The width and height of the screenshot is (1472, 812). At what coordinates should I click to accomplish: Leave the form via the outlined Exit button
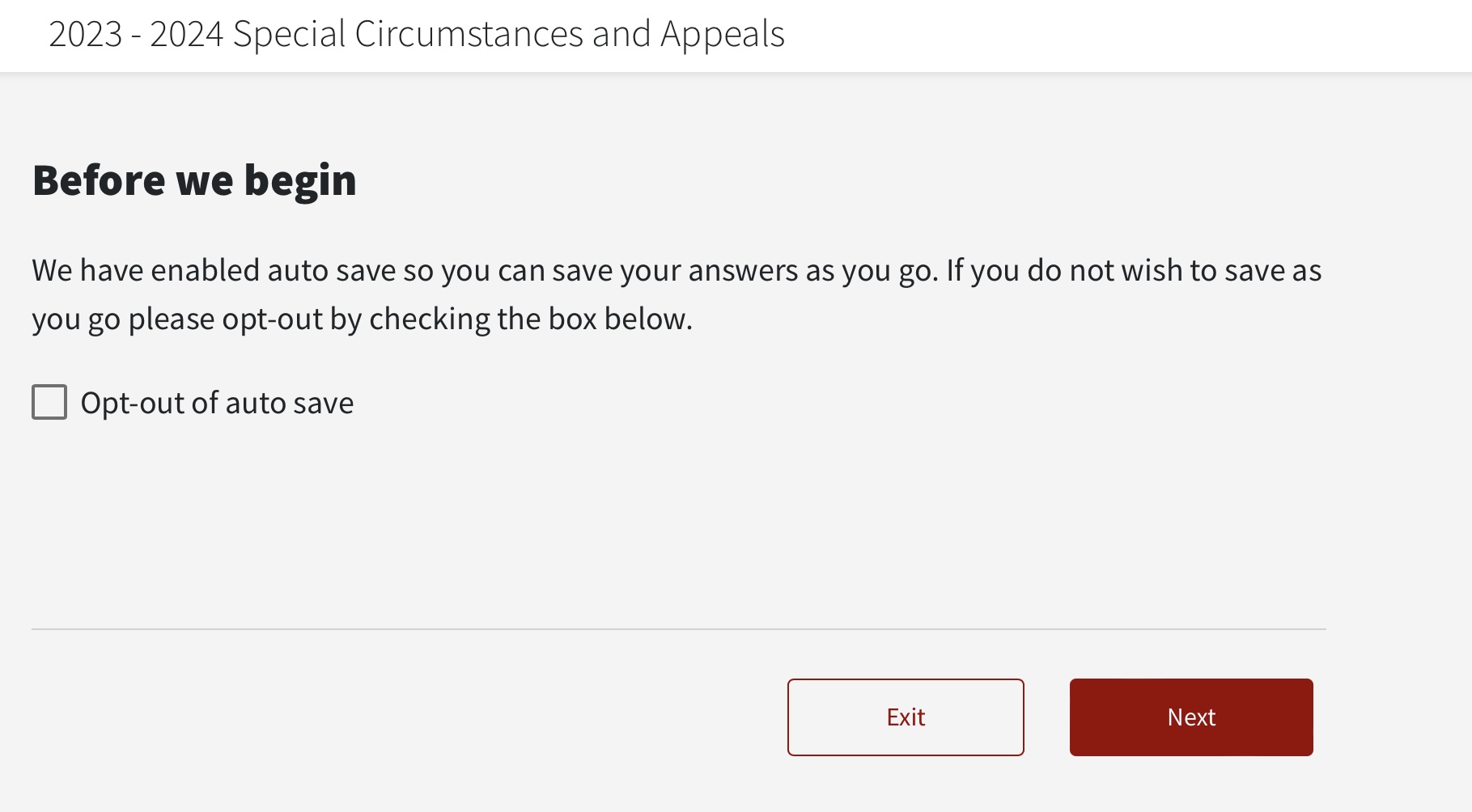905,717
